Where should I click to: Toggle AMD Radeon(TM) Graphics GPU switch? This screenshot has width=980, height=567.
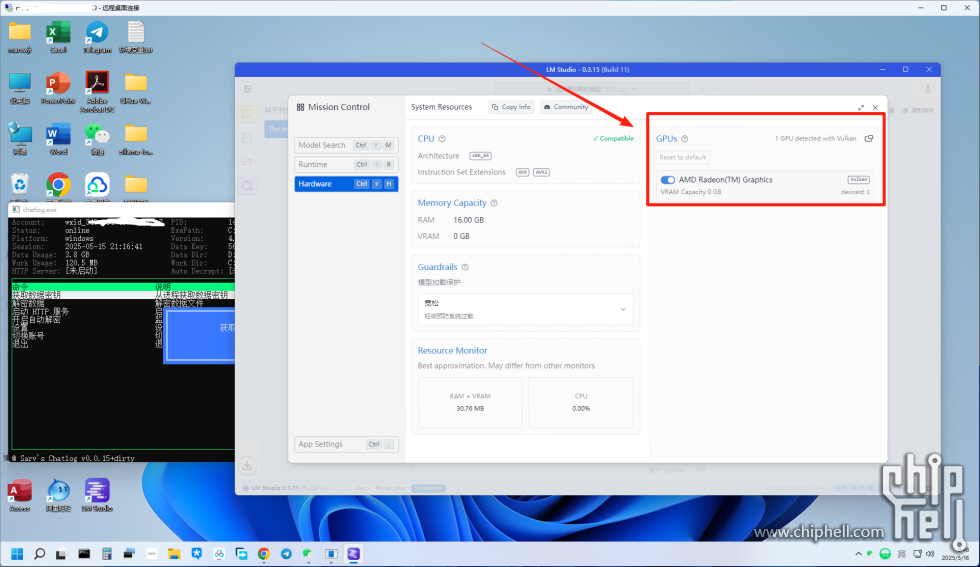(x=668, y=180)
